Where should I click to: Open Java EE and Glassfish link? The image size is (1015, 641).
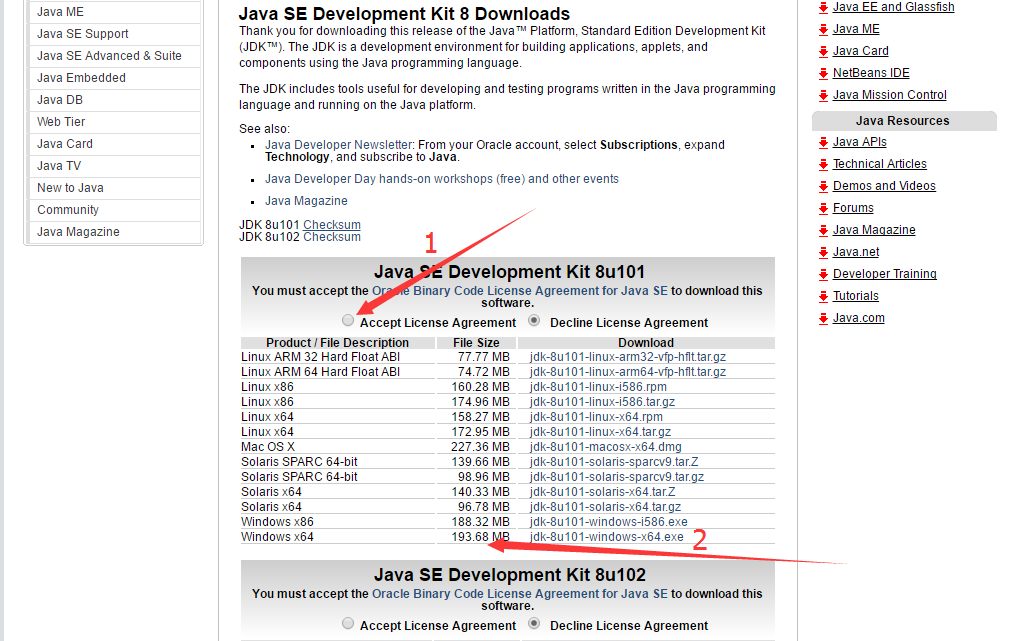[x=893, y=7]
